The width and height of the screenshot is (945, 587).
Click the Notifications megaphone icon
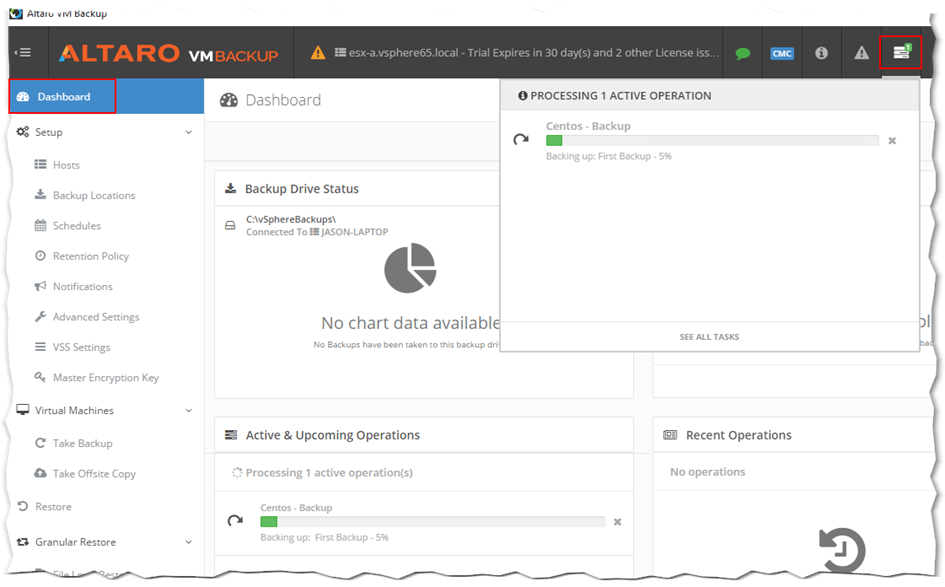40,286
